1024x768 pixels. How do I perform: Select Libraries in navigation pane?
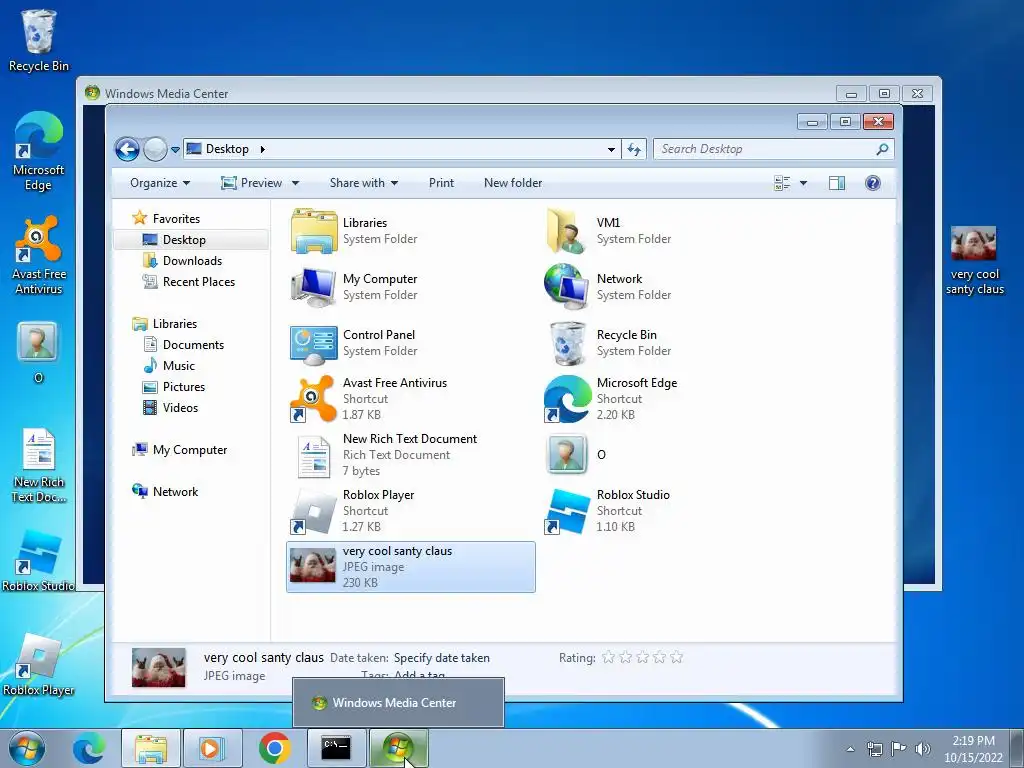(x=175, y=324)
